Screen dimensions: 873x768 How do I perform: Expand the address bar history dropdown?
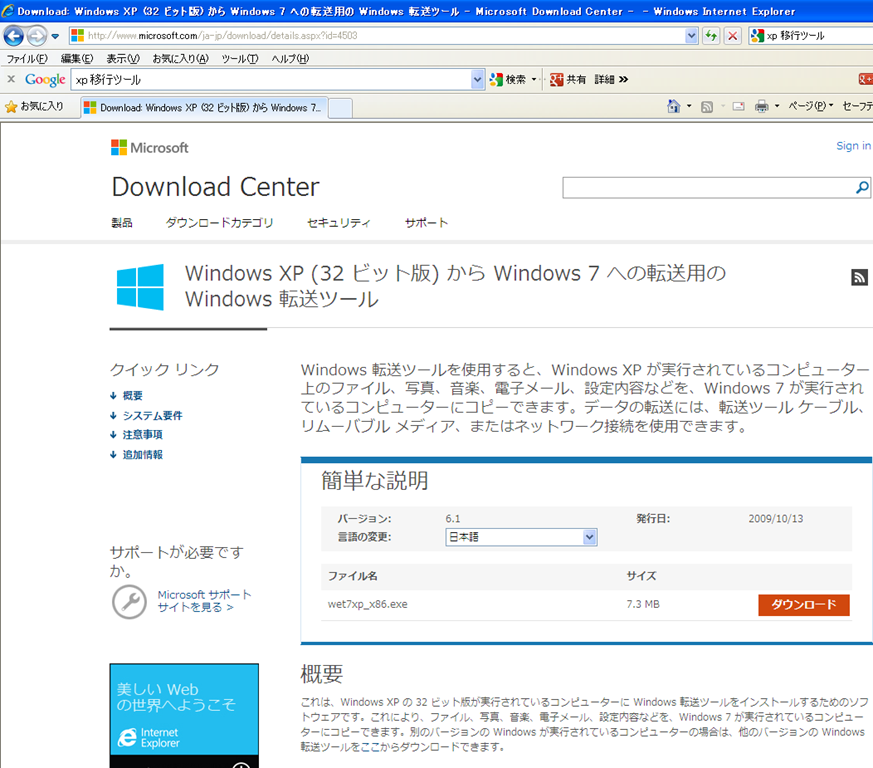point(691,36)
